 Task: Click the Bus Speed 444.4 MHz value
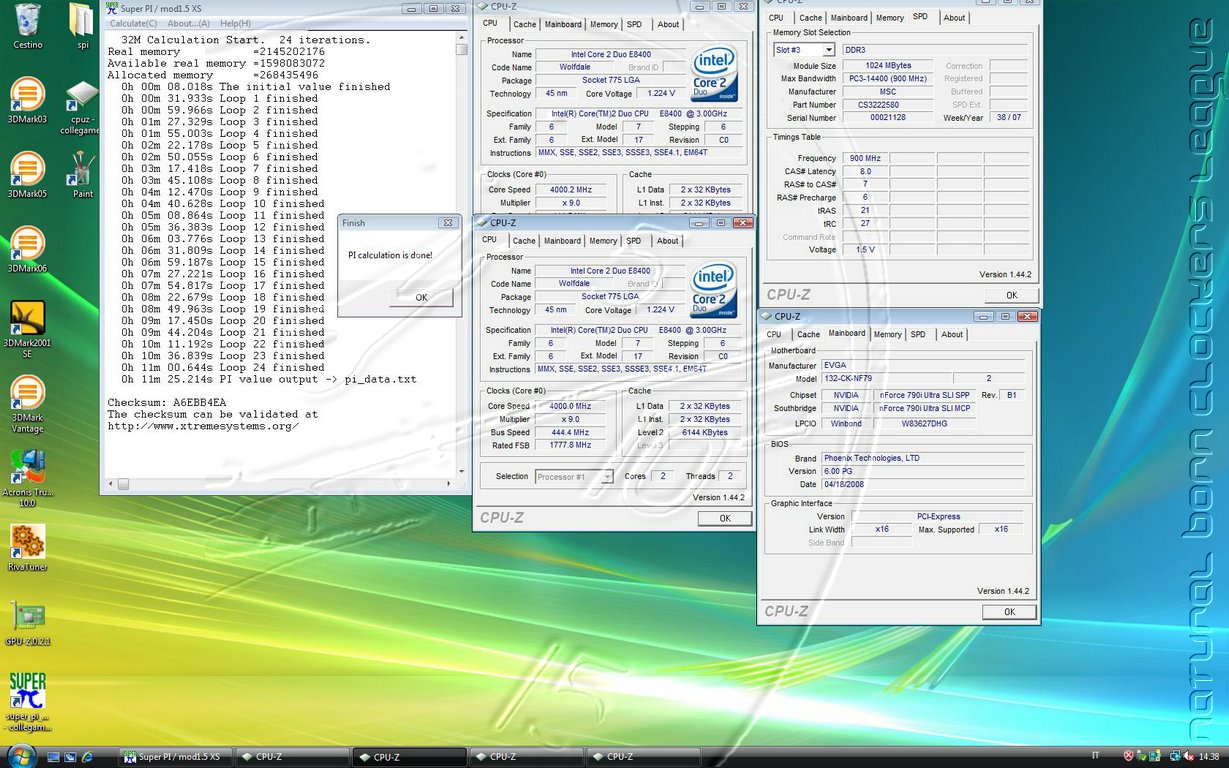tap(569, 432)
